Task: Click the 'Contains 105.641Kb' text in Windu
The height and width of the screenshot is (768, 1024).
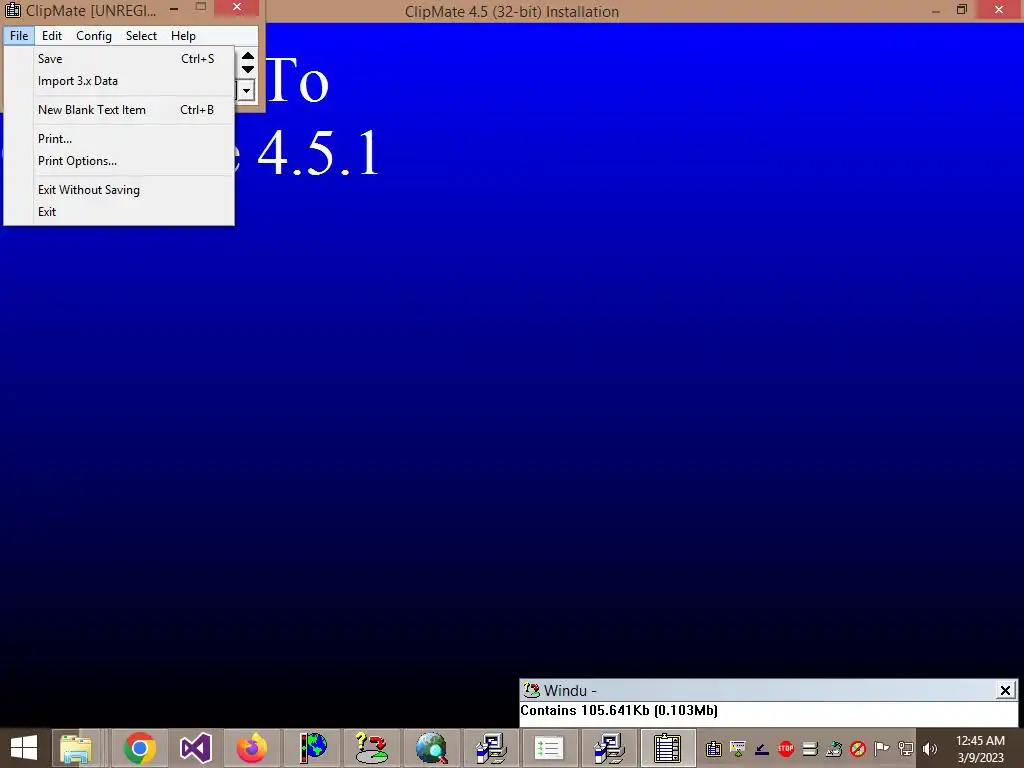Action: pos(618,711)
